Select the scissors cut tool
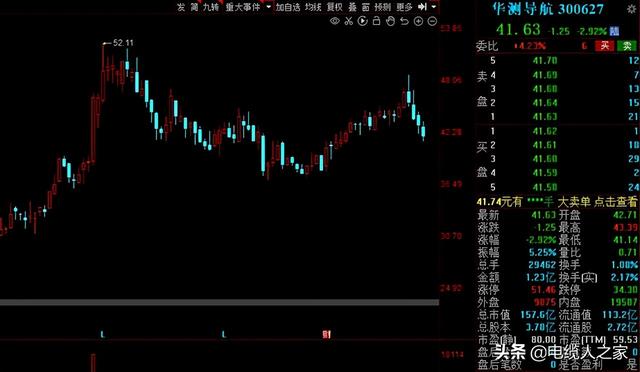This screenshot has height=372, width=640. [x=349, y=21]
